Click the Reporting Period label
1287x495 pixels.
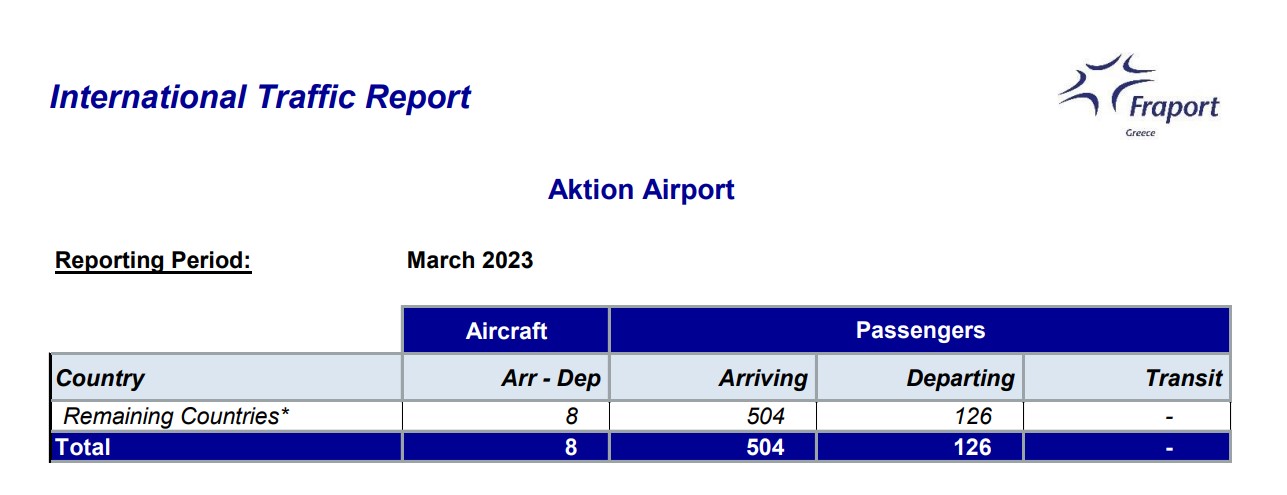pyautogui.click(x=153, y=261)
